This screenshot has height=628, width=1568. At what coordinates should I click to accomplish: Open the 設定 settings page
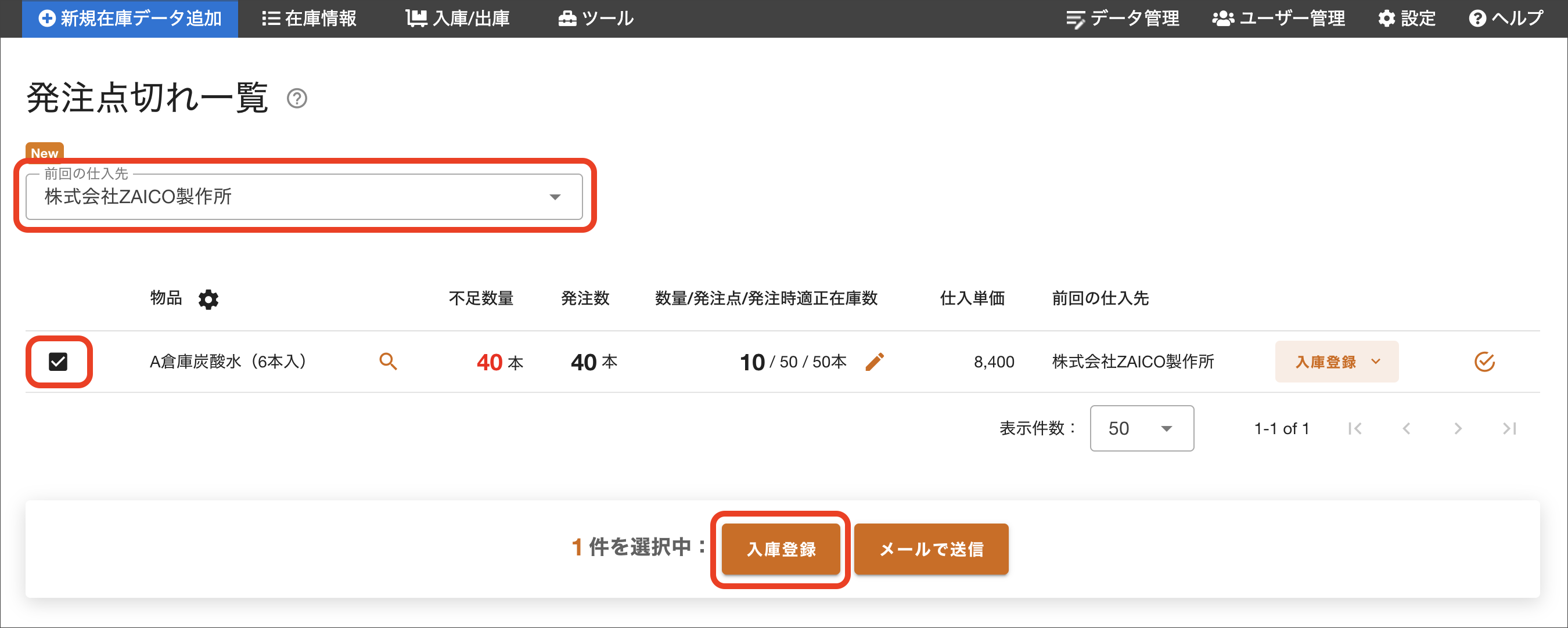pyautogui.click(x=1407, y=18)
